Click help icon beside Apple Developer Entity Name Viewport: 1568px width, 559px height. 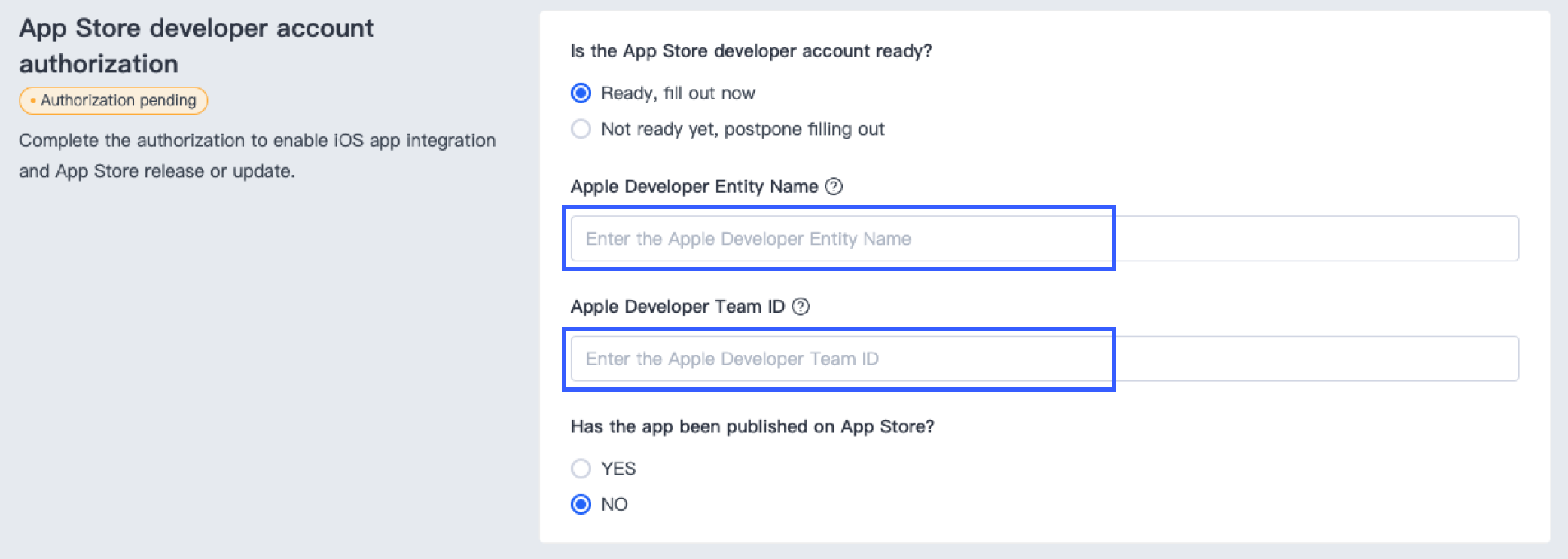834,187
